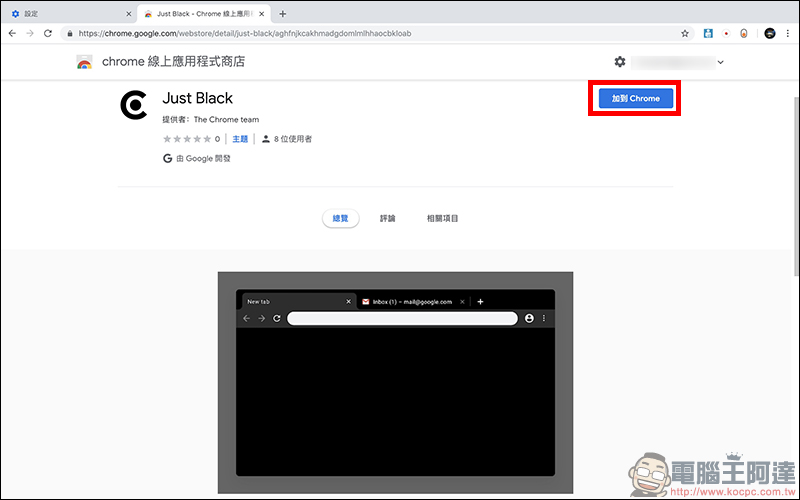Open the orange shield extension icon
The width and height of the screenshot is (800, 500).
pyautogui.click(x=744, y=34)
